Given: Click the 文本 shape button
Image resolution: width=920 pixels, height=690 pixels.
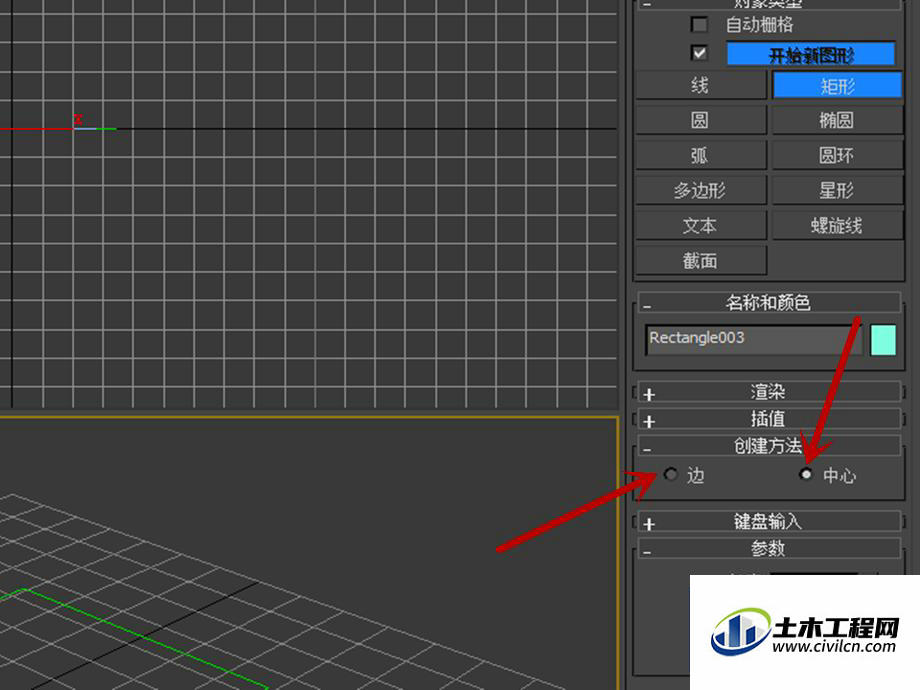Looking at the screenshot, I should 701,225.
